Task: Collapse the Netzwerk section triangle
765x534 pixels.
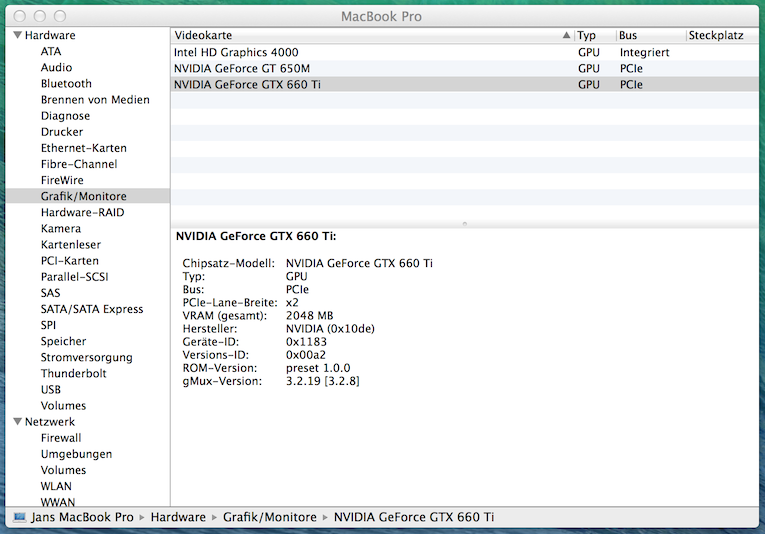Action: coord(18,421)
